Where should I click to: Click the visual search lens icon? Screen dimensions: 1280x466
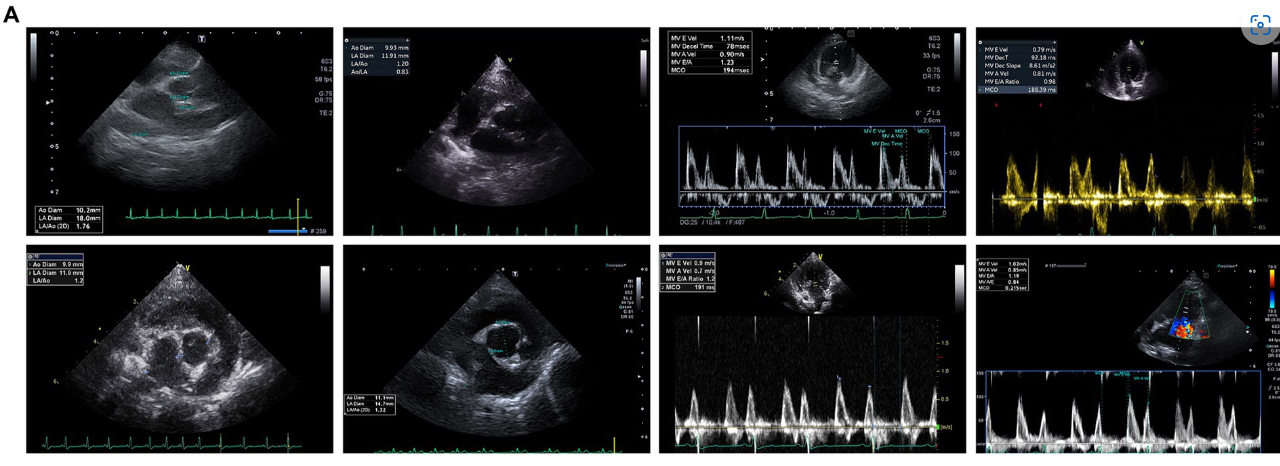1260,25
